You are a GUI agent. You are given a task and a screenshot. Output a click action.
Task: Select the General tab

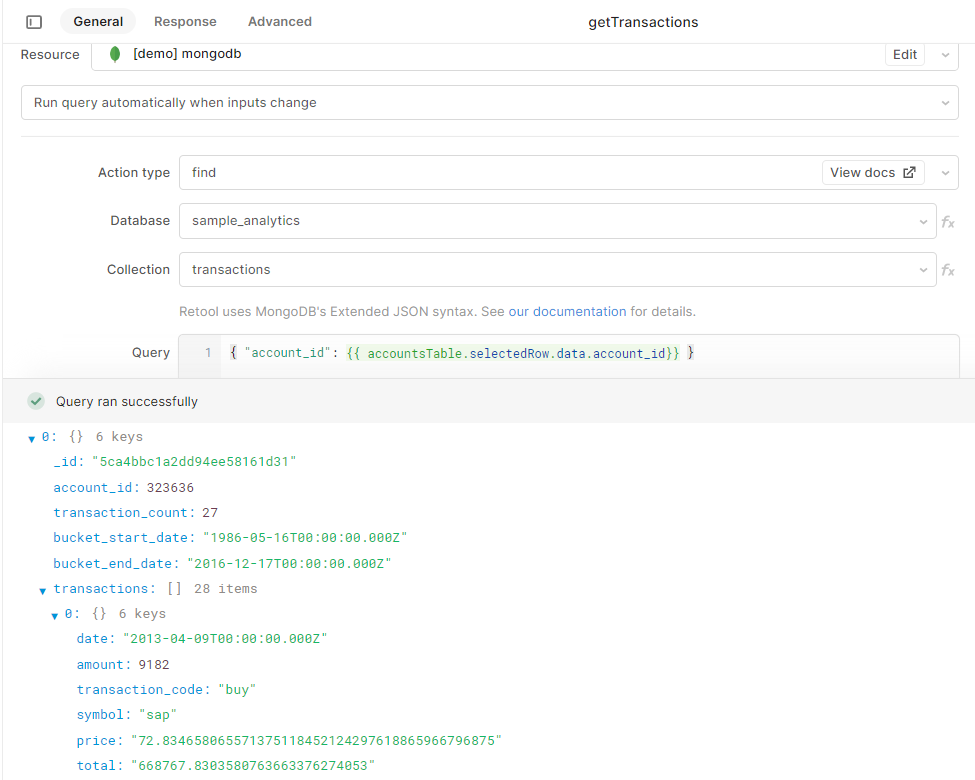click(98, 22)
